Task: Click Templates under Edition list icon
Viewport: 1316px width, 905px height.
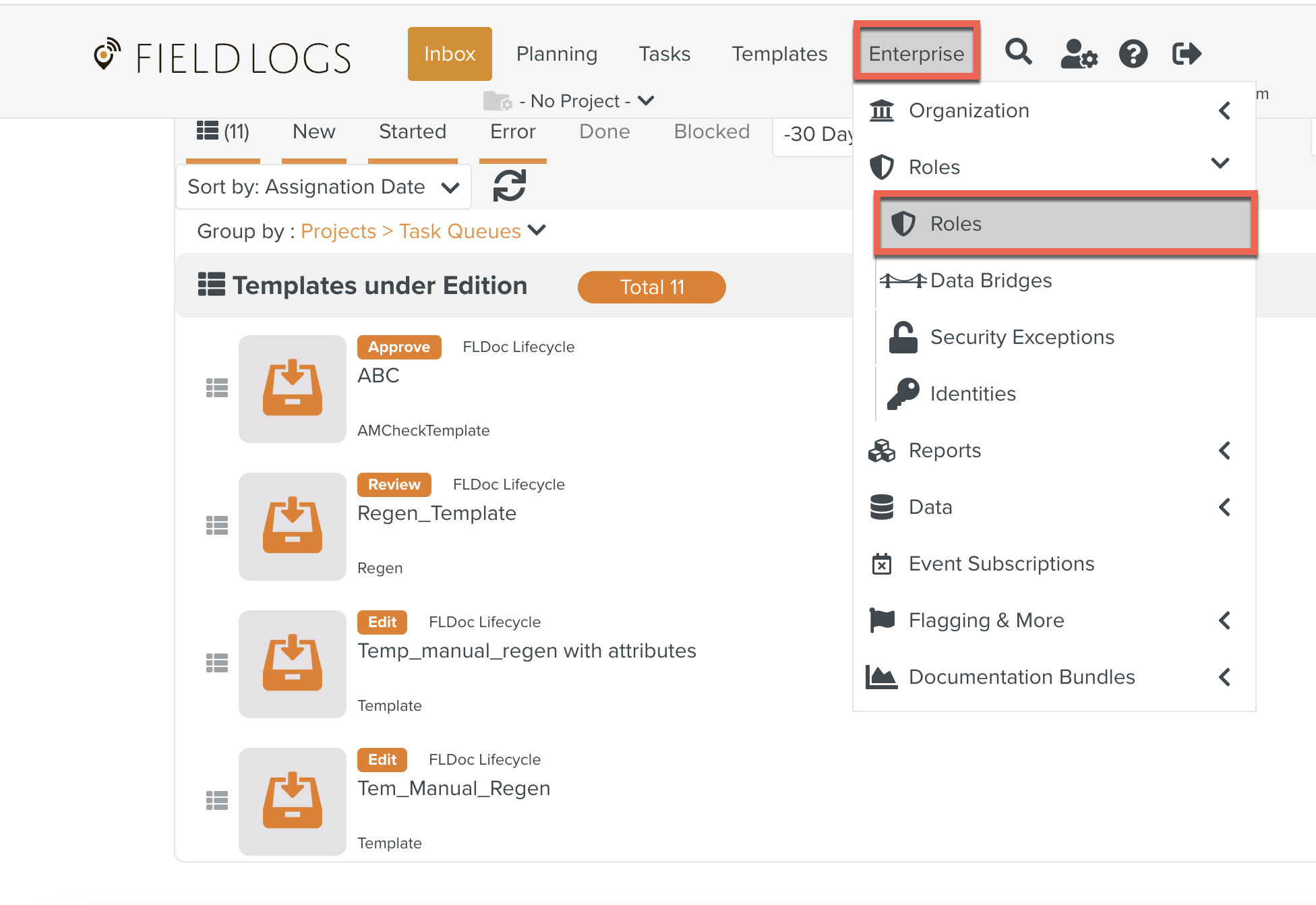Action: click(x=212, y=285)
